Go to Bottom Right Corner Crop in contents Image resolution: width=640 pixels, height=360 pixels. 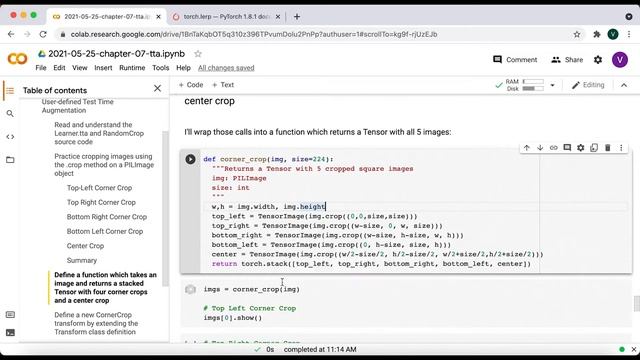[x=107, y=217]
